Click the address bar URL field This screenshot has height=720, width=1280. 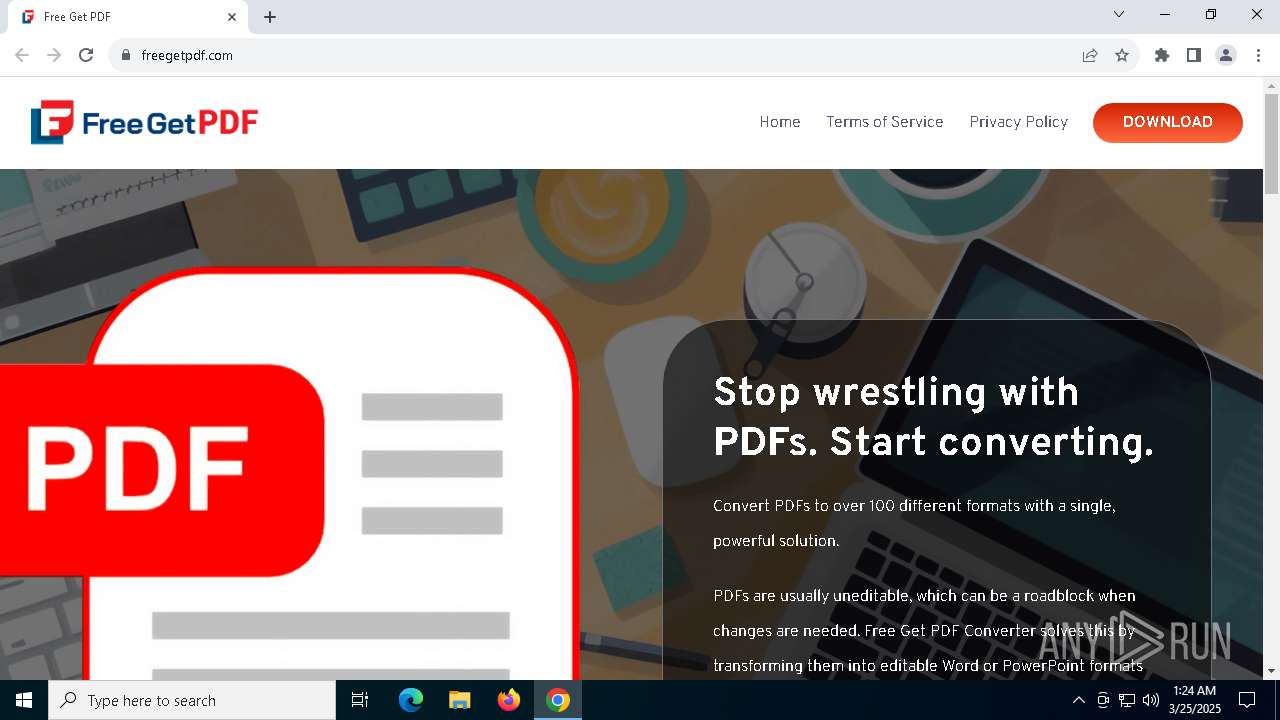[x=600, y=55]
